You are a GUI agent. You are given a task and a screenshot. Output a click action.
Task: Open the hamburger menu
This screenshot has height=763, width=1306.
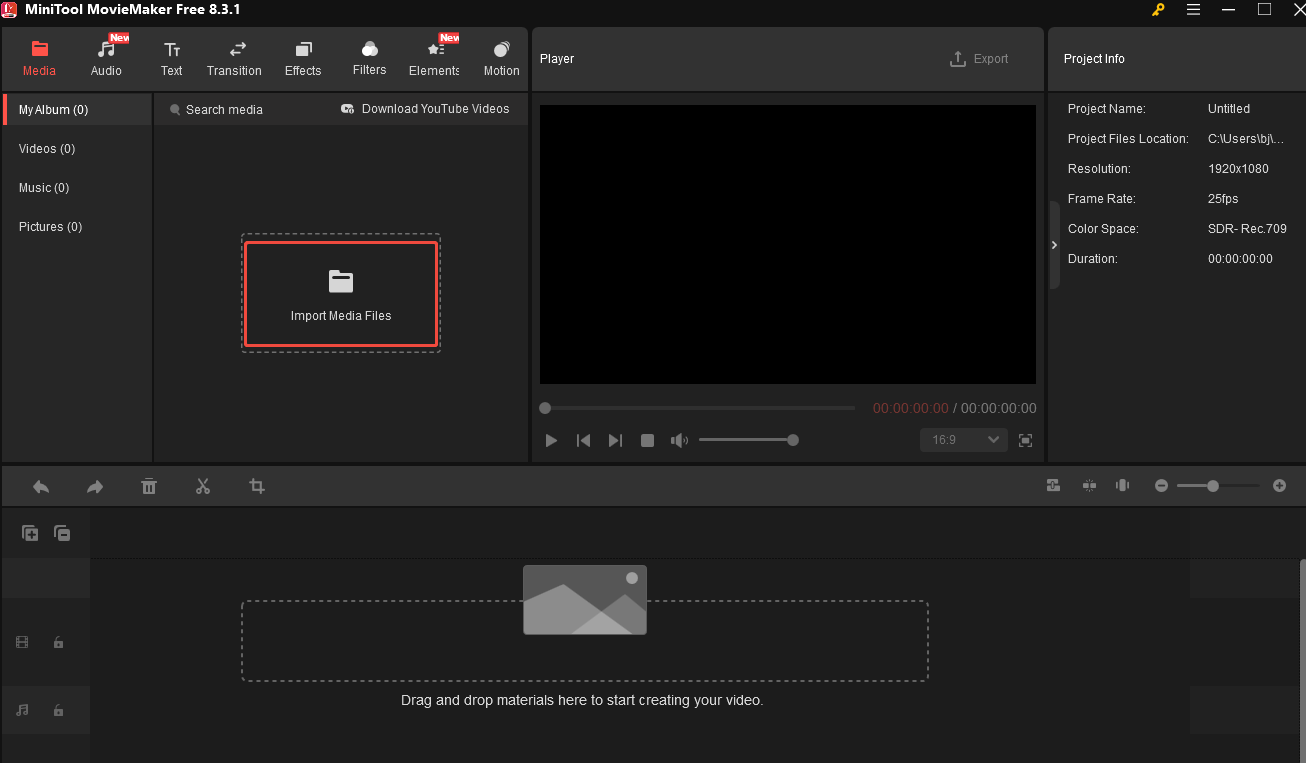click(1193, 9)
